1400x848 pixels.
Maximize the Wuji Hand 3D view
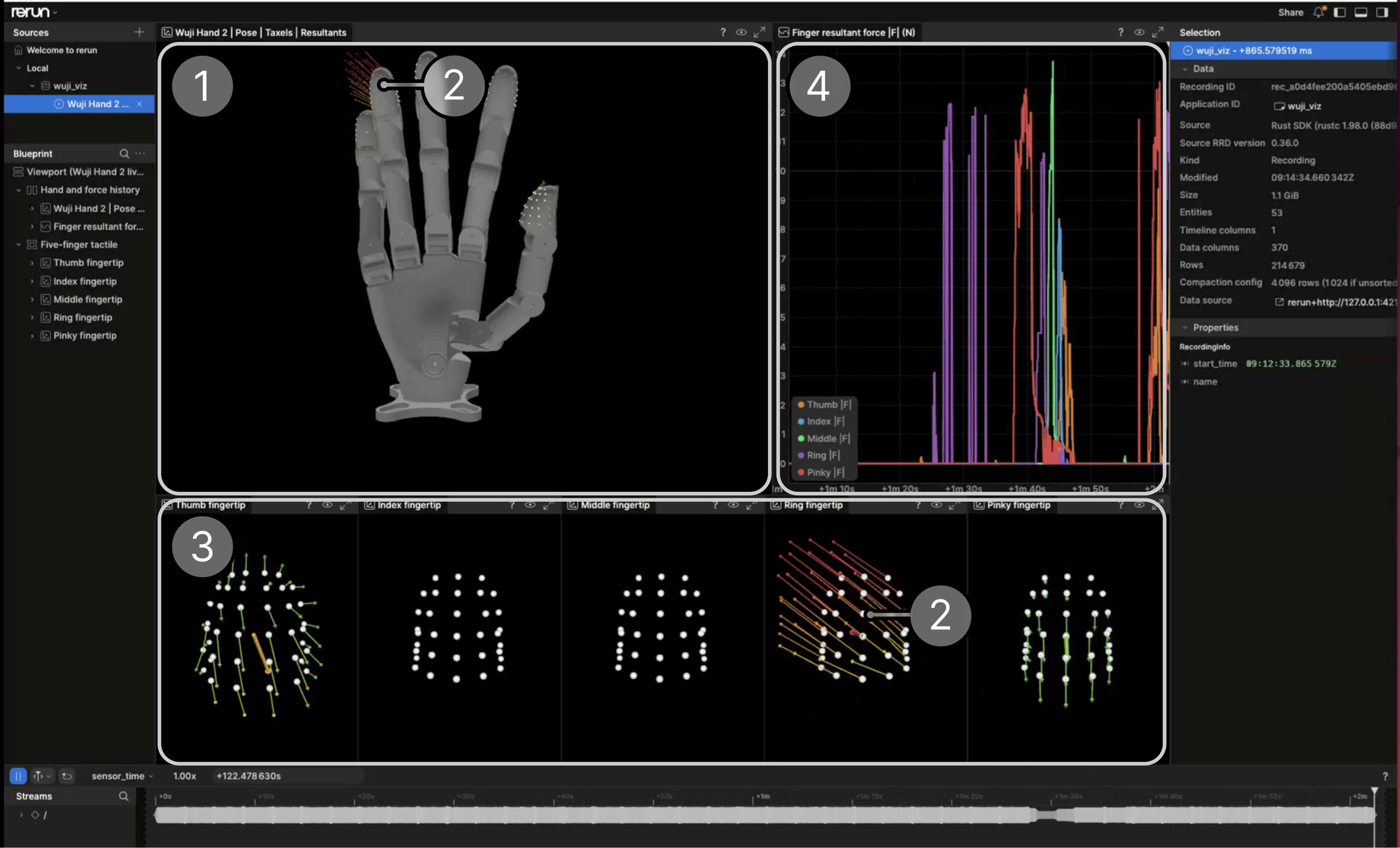tap(759, 33)
